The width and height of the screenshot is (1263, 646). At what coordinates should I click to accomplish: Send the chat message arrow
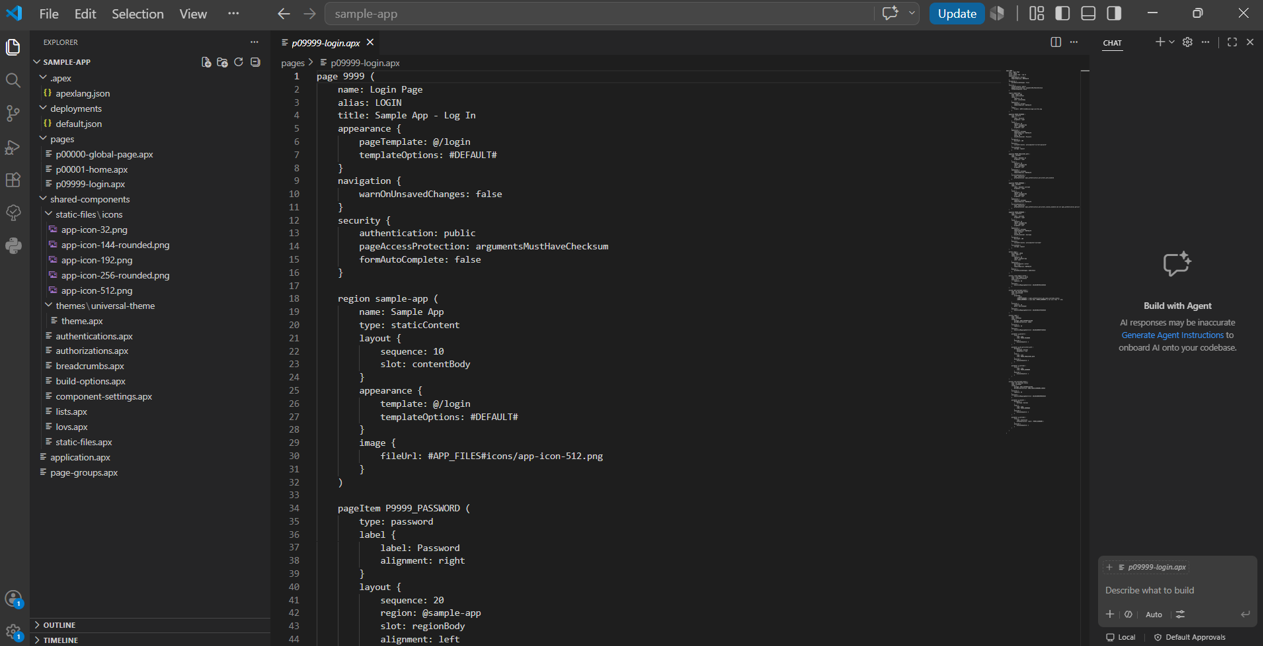(x=1245, y=614)
